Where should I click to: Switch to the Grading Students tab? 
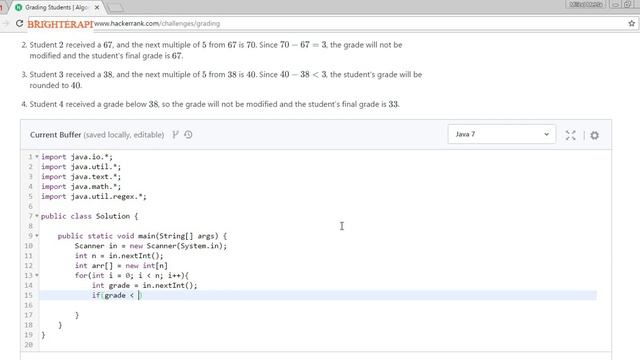coord(56,7)
